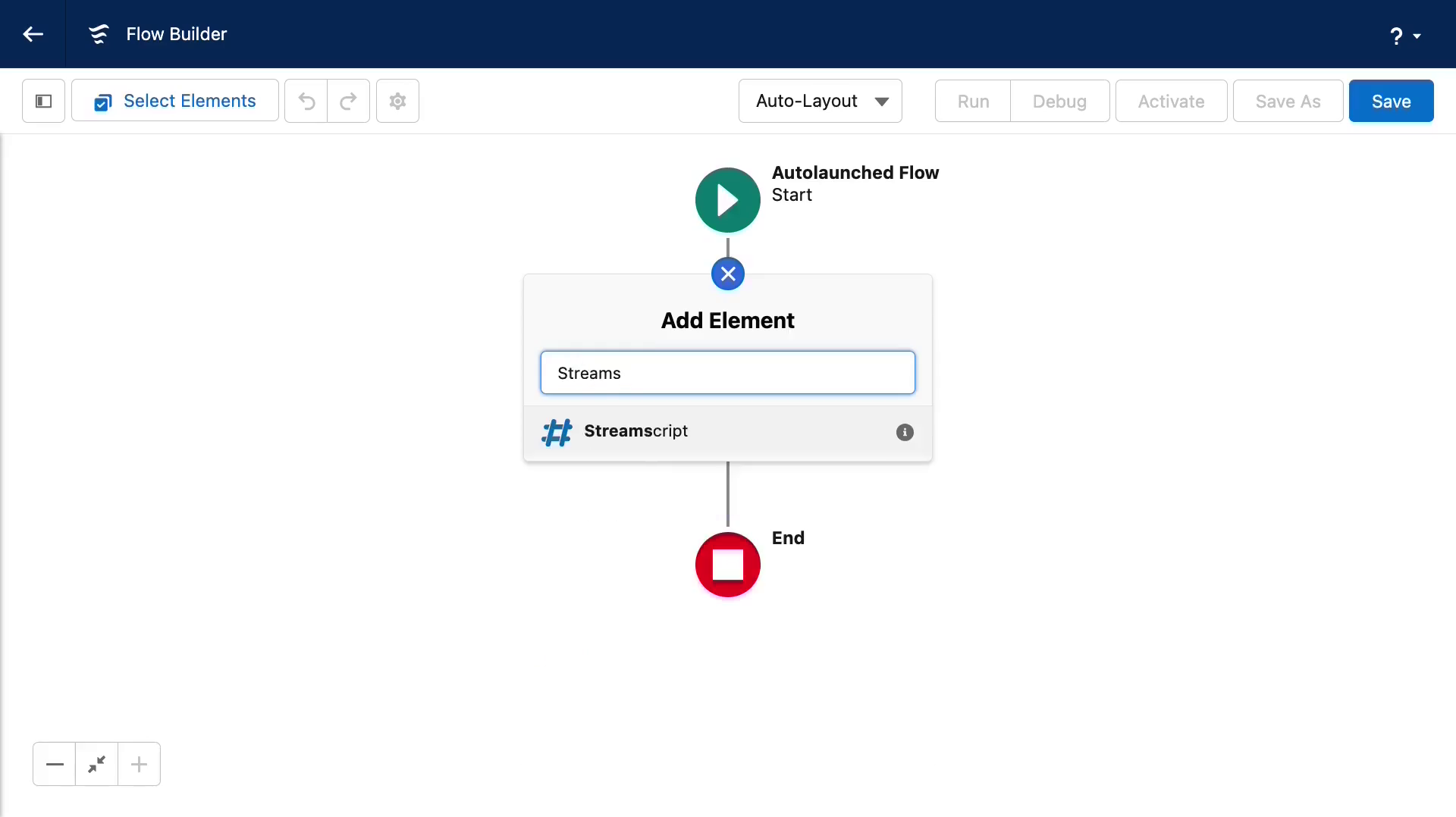
Task: Go back using the arrow icon
Action: (33, 34)
